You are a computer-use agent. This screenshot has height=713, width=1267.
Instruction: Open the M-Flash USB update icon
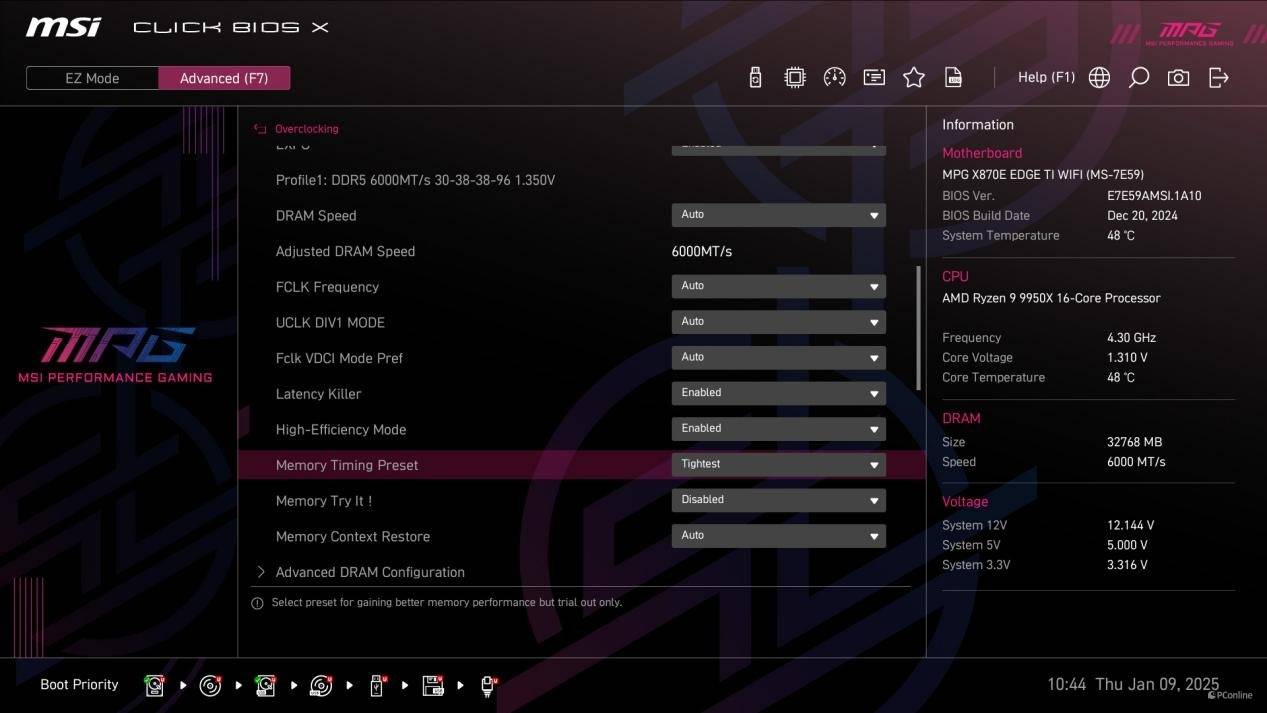[x=755, y=78]
